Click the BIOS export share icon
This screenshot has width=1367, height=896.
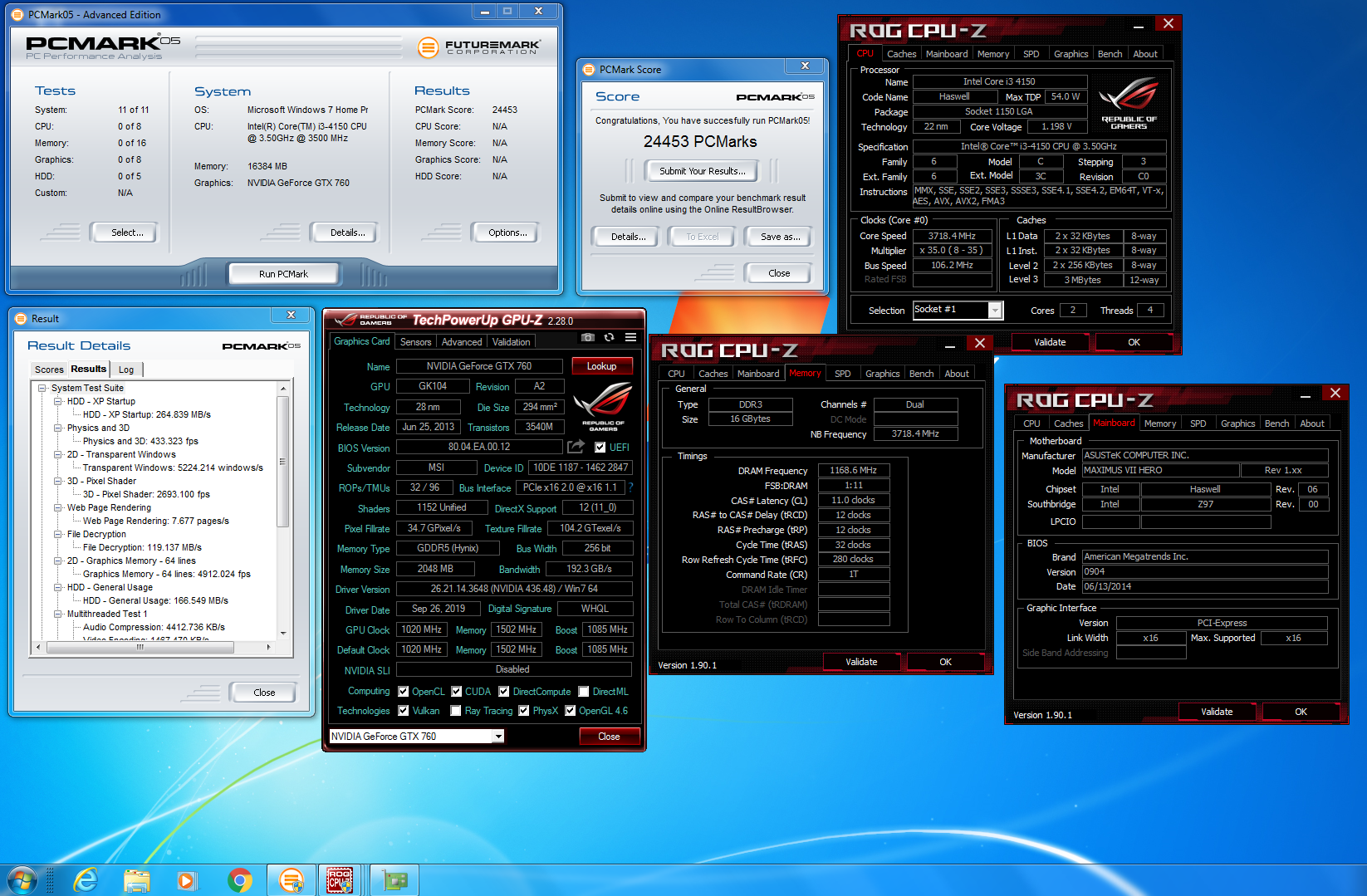pos(576,447)
